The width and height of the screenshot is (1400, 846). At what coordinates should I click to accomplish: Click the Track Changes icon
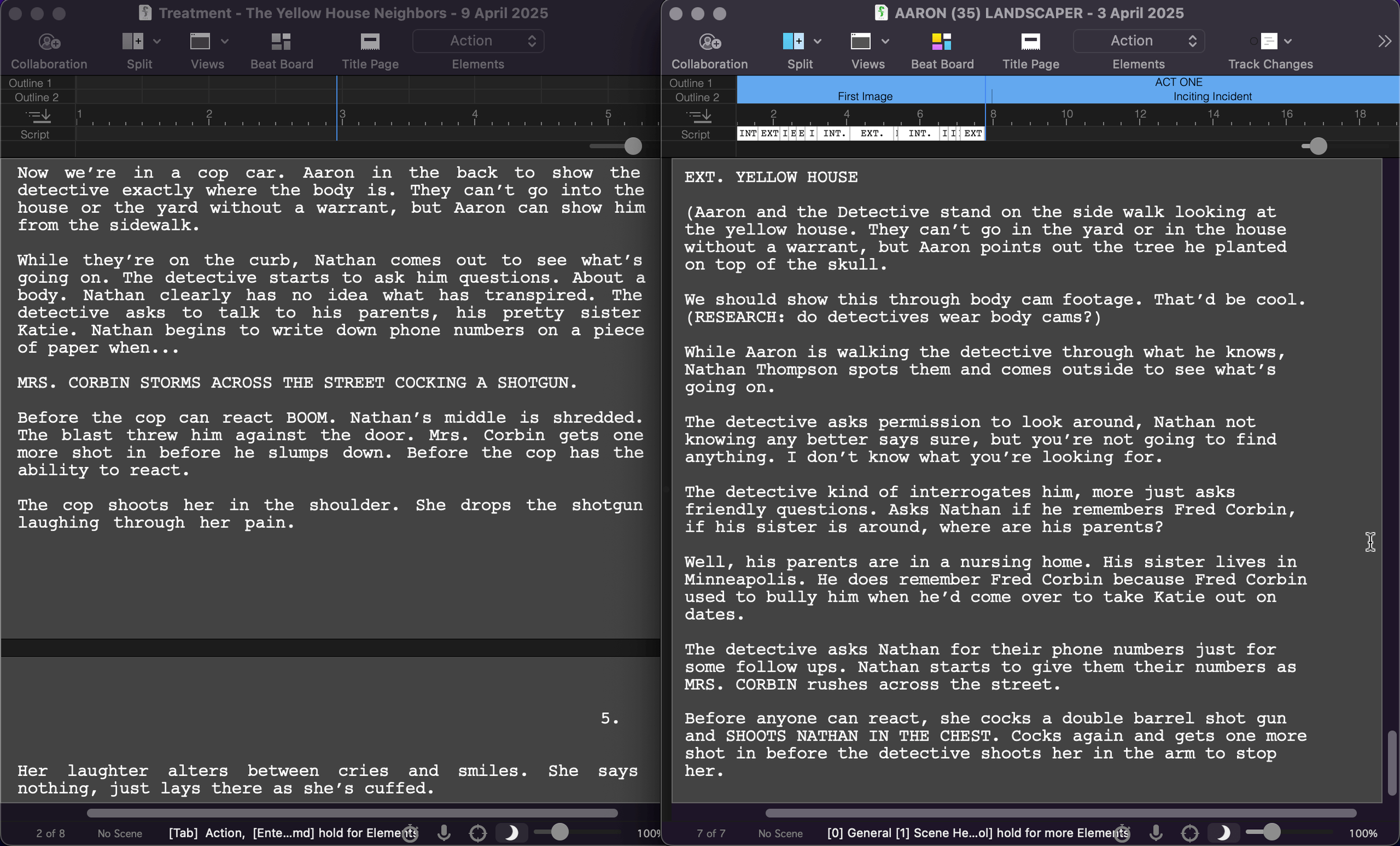(1268, 41)
